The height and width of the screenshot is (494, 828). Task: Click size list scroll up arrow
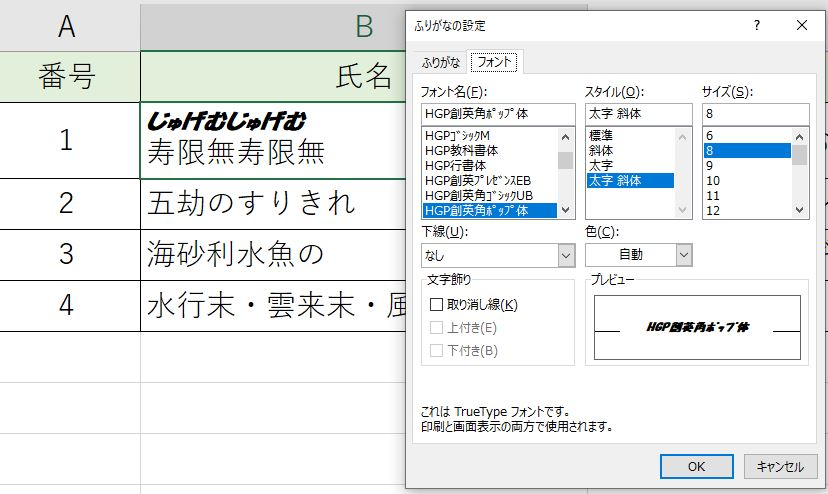point(799,137)
